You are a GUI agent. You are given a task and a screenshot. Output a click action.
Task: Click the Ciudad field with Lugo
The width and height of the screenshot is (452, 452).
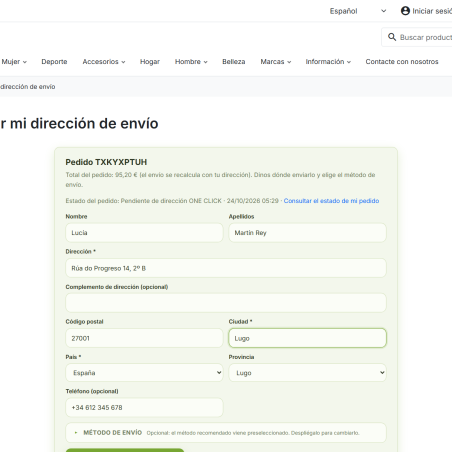[x=307, y=338]
